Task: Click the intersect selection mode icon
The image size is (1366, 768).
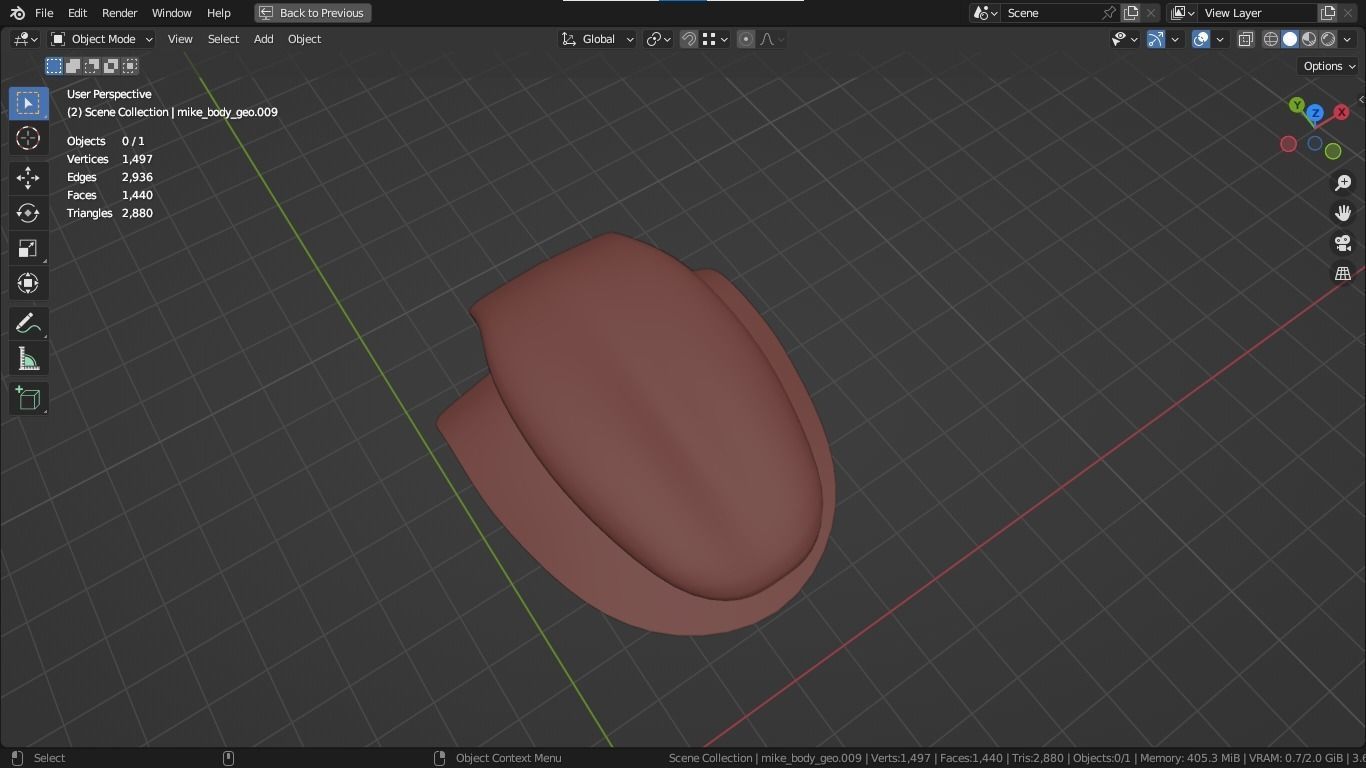Action: click(x=130, y=66)
